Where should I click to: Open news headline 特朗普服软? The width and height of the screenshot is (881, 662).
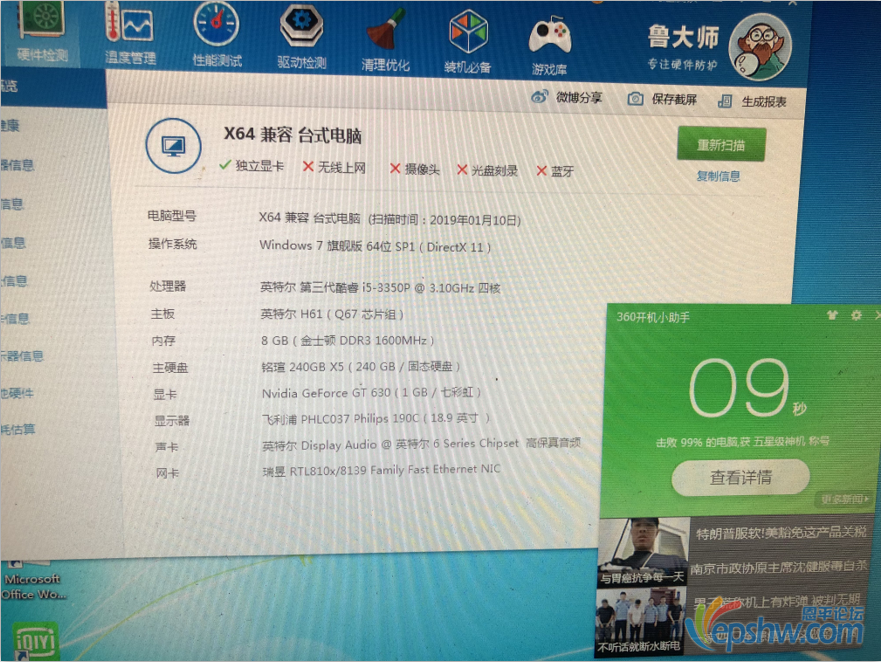(781, 533)
